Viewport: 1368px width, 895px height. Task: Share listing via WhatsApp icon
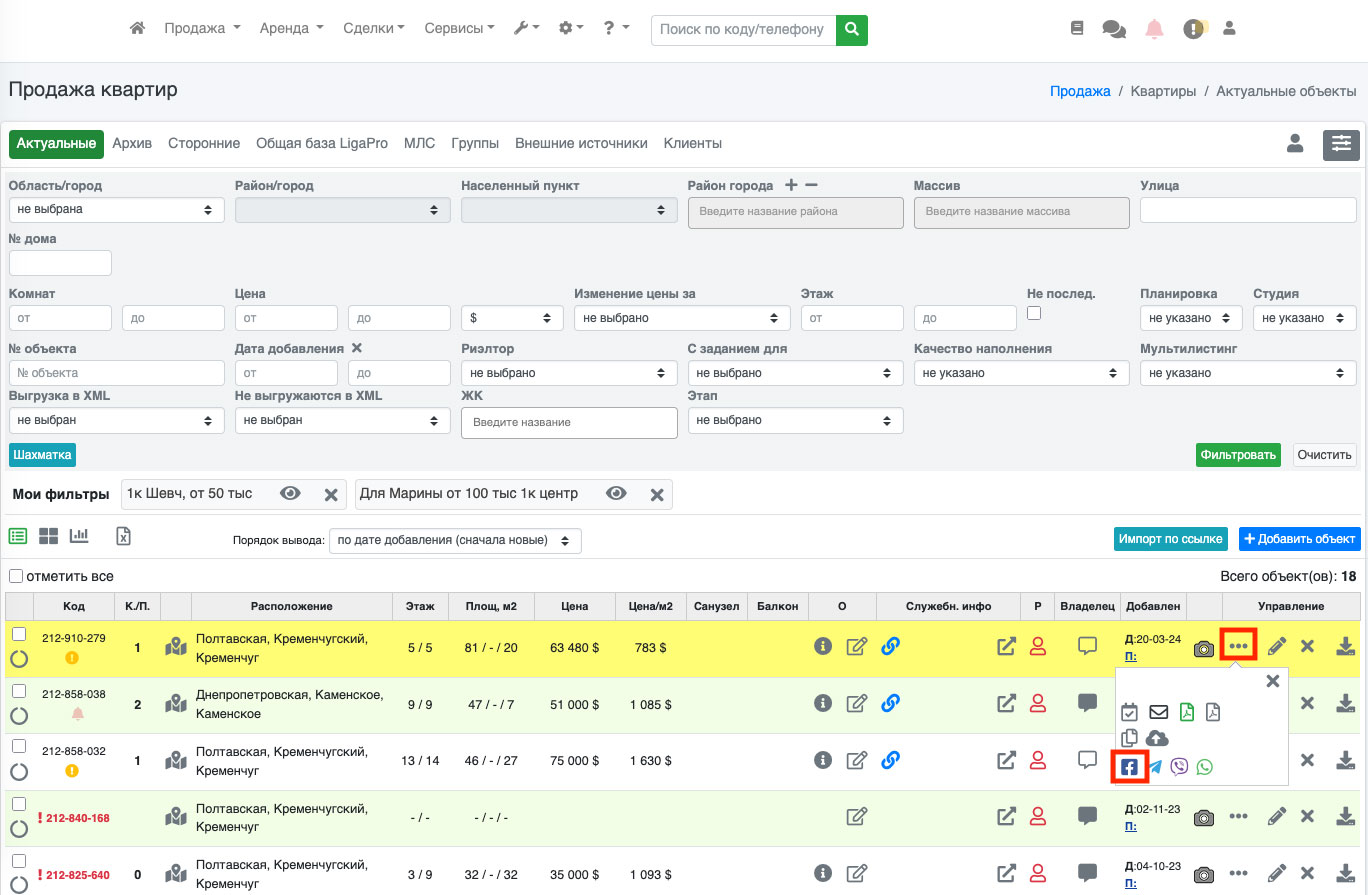tap(1204, 767)
